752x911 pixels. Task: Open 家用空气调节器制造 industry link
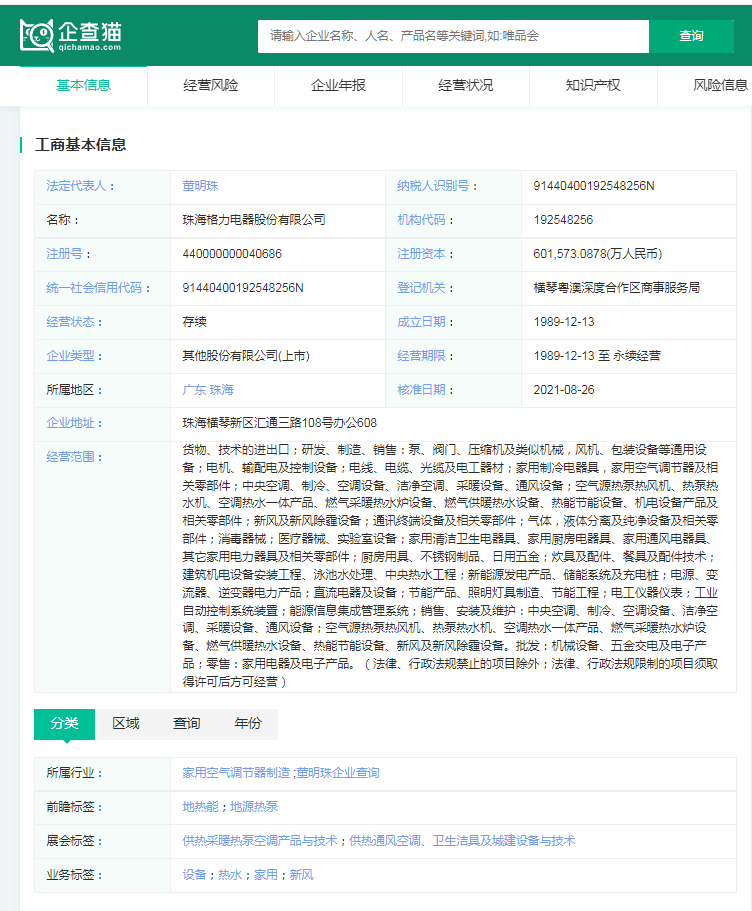[236, 773]
